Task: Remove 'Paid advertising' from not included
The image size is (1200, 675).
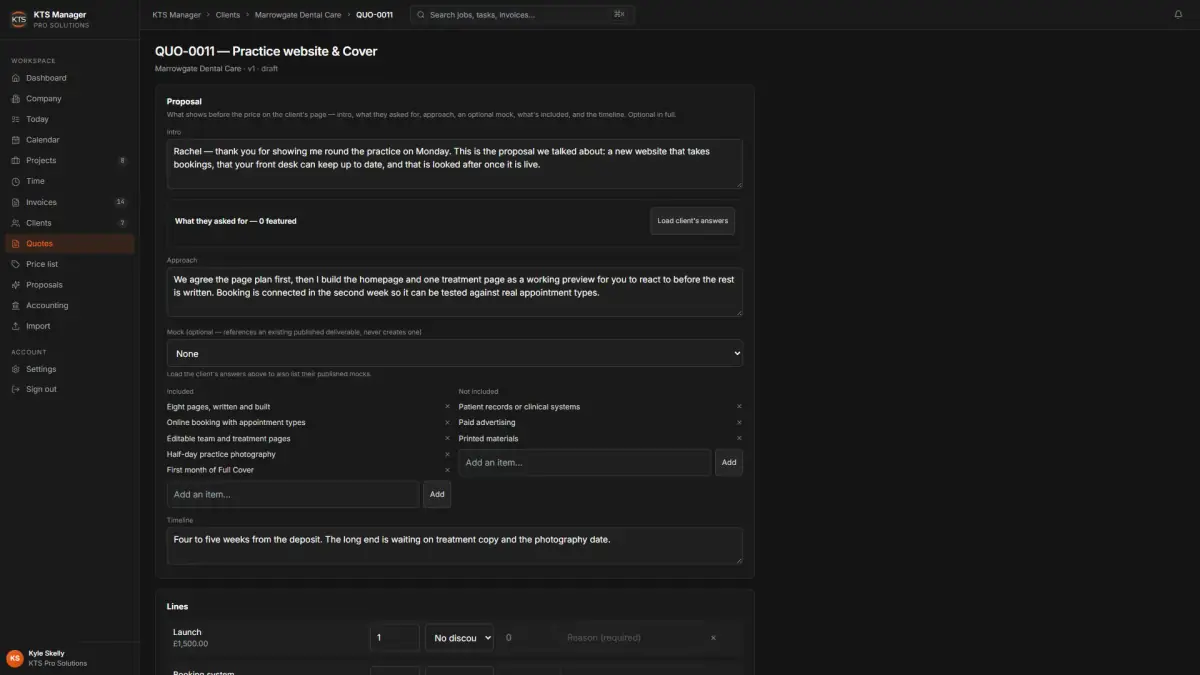Action: pos(739,423)
